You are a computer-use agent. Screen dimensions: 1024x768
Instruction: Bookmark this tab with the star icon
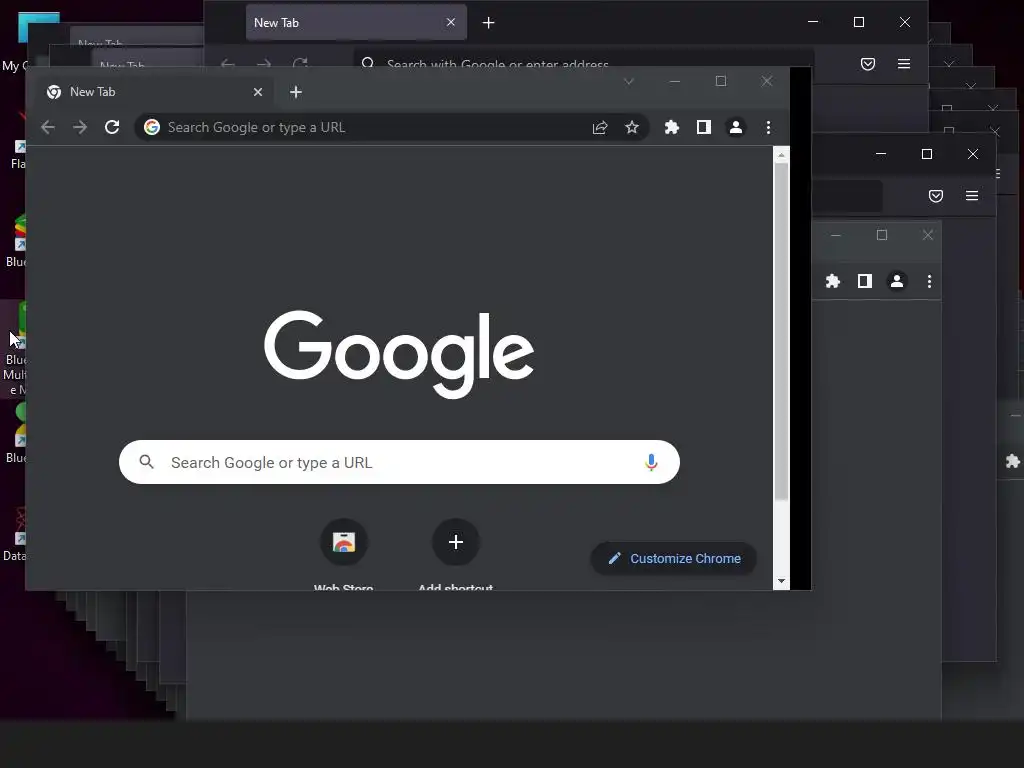coord(632,127)
